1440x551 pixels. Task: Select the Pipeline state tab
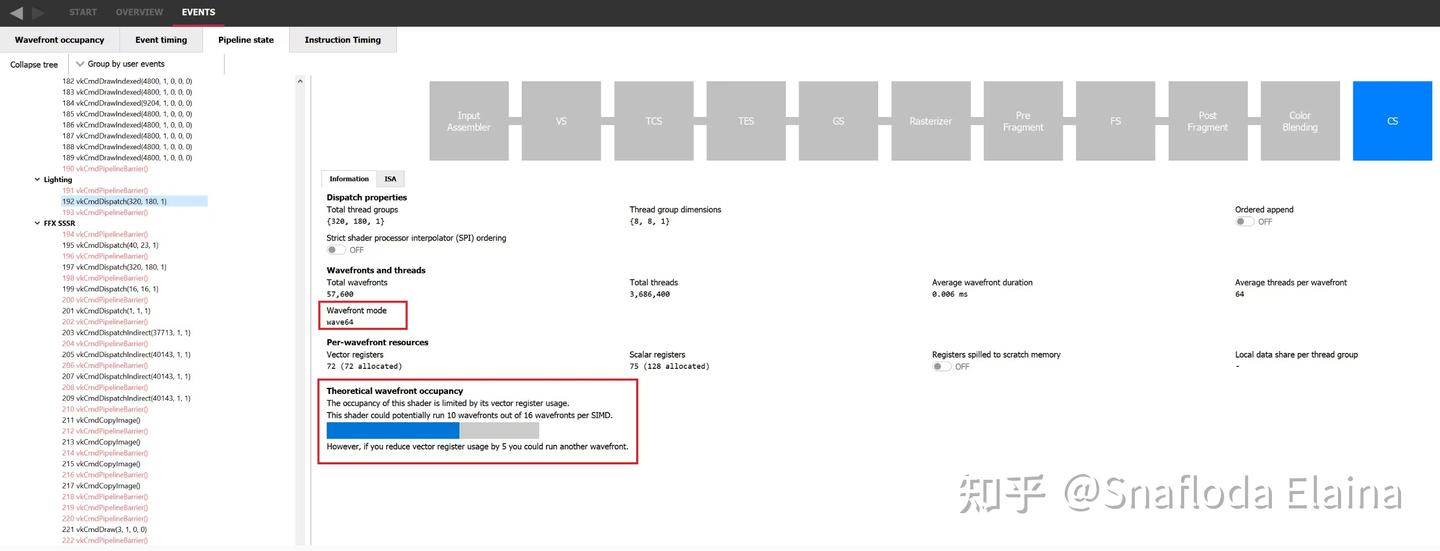[246, 40]
